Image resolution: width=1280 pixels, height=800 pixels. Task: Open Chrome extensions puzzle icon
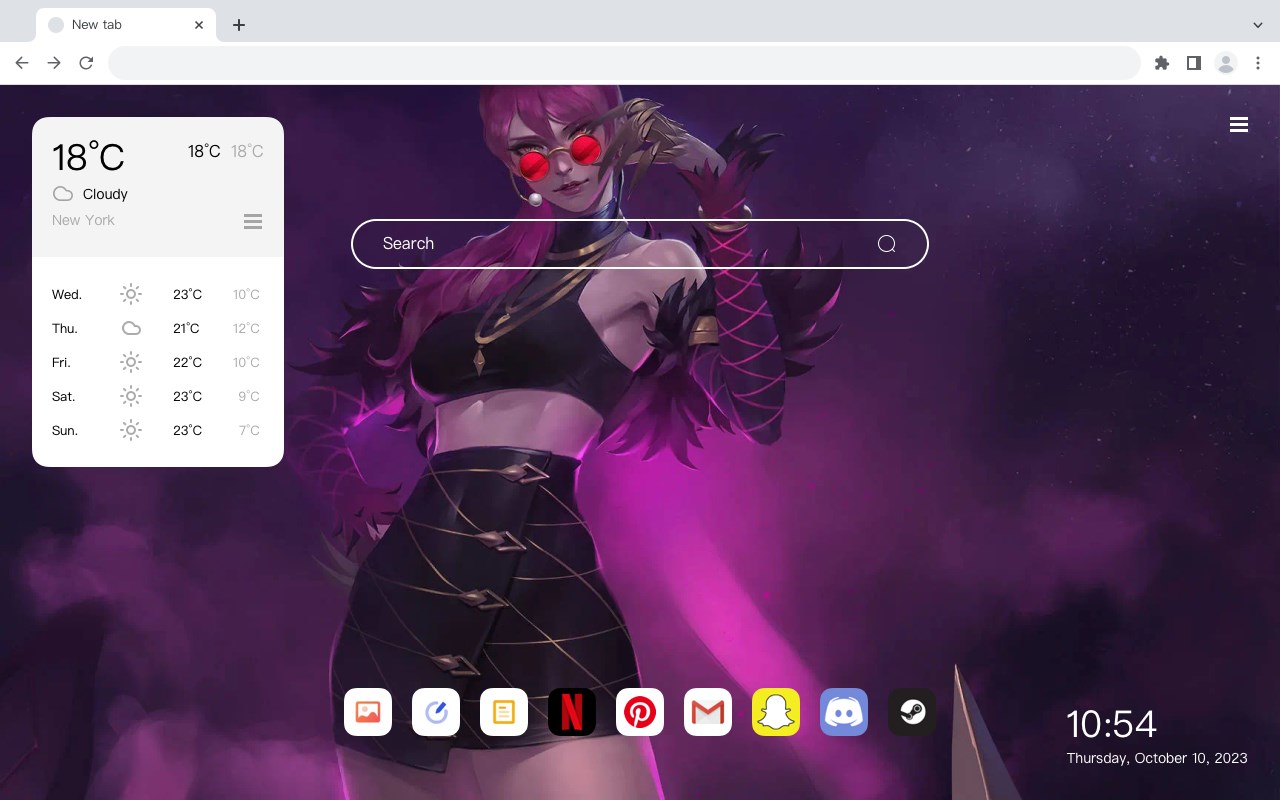[1161, 63]
